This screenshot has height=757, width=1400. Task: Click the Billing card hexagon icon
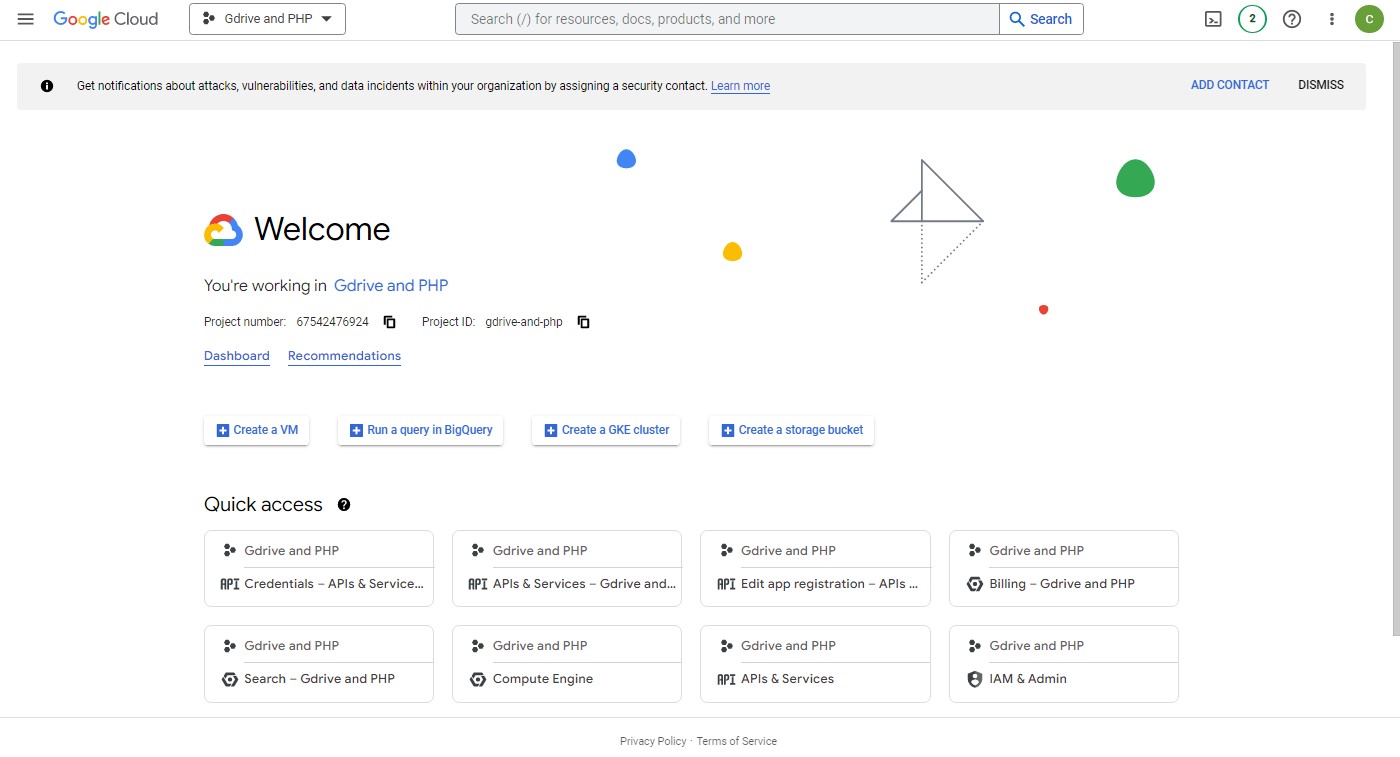pyautogui.click(x=975, y=584)
